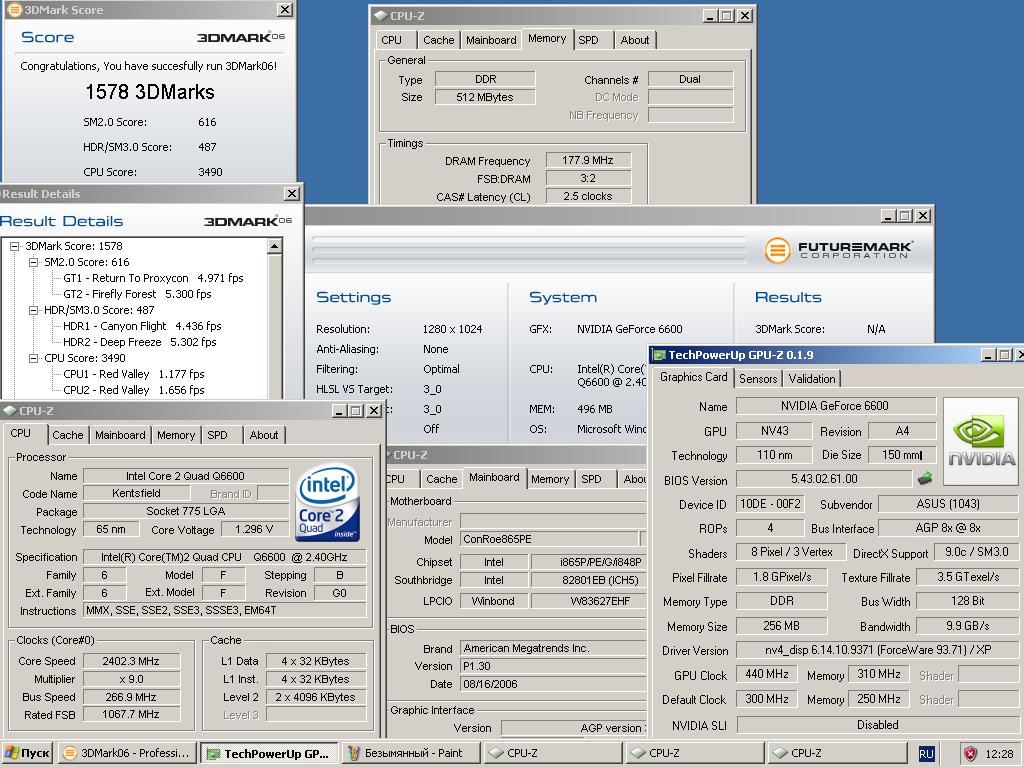Click the 3DMark06 logo in Score window
Screen dimensions: 1024x768
click(x=241, y=37)
